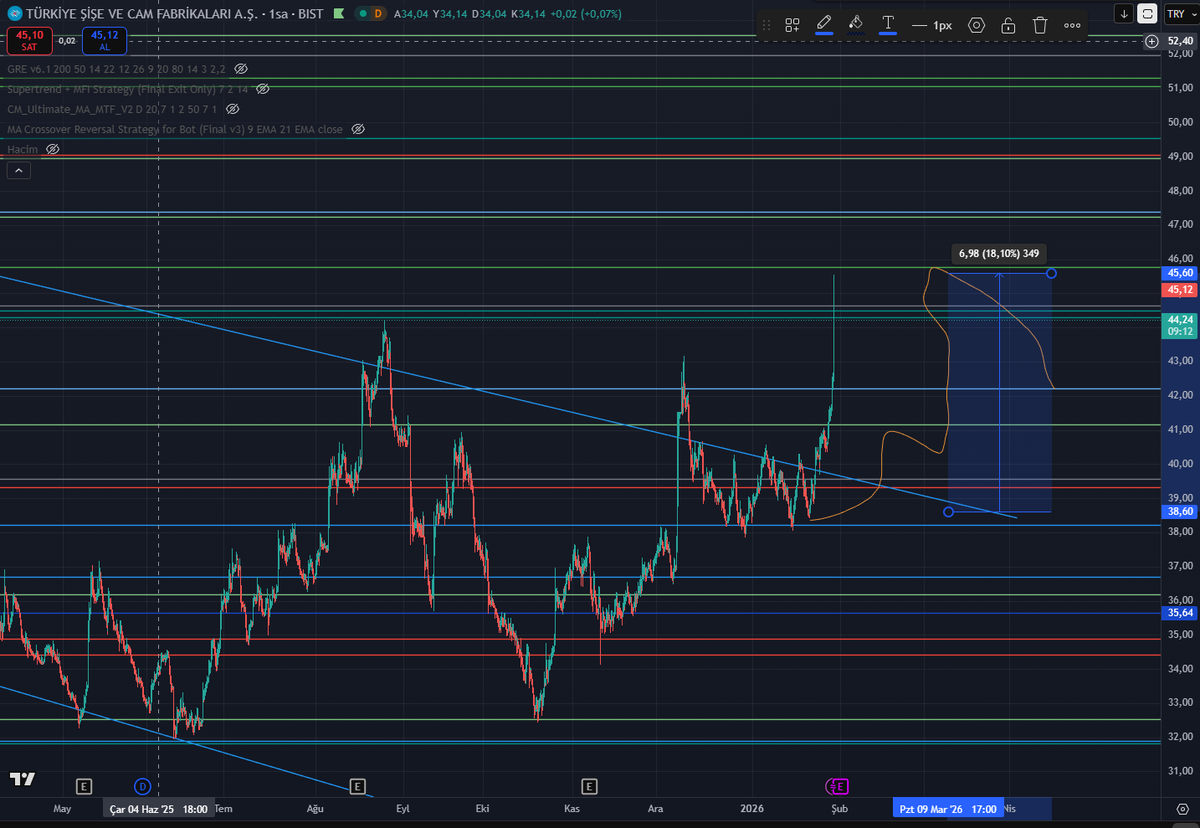Viewport: 1200px width, 828px height.
Task: Show the GRE v6.1 indicator
Action: pos(241,69)
